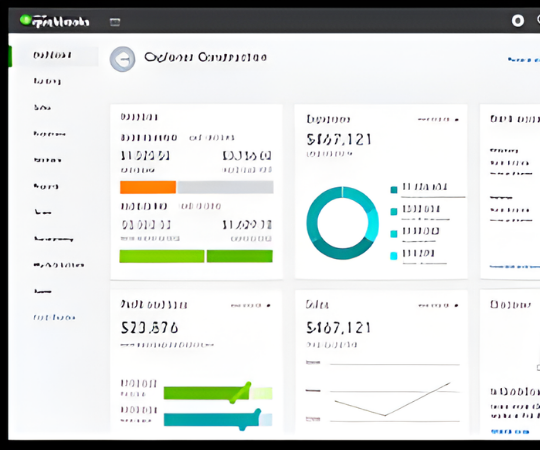Open period dropdown on first $167,121 card
The width and height of the screenshot is (540, 450).
tap(438, 119)
